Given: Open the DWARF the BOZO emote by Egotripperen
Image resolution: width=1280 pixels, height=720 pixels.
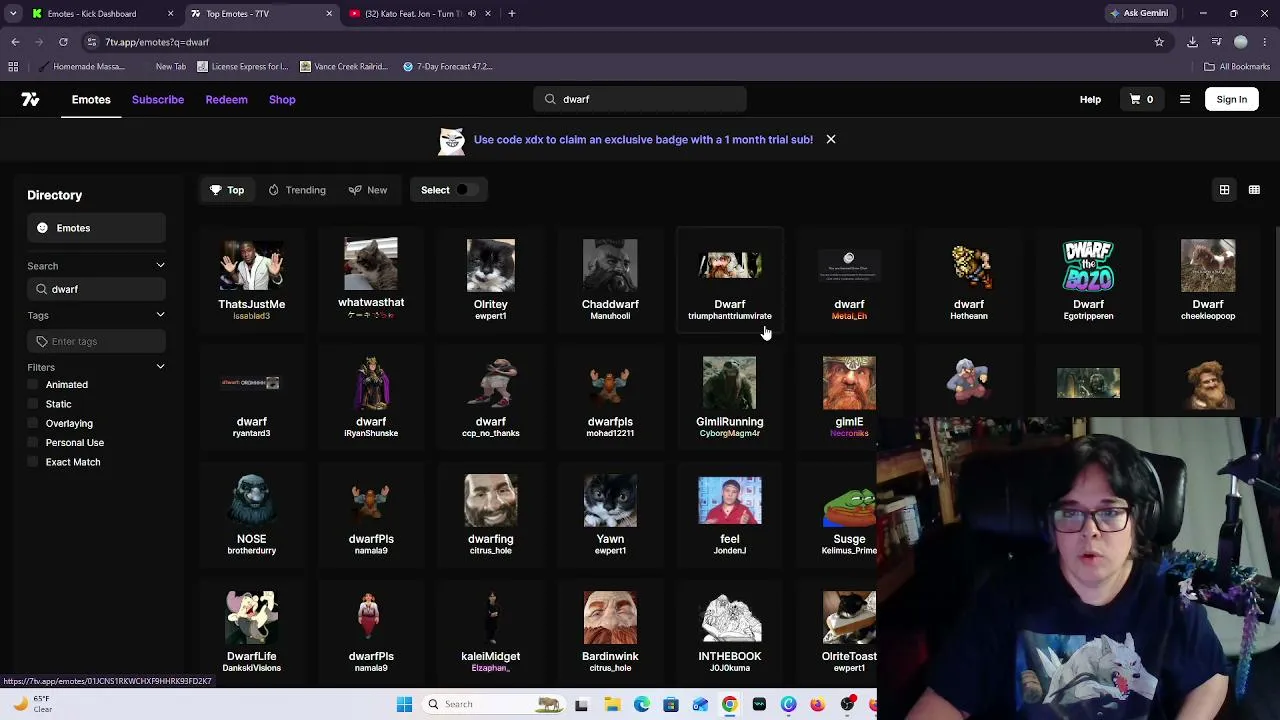Looking at the screenshot, I should [1088, 278].
